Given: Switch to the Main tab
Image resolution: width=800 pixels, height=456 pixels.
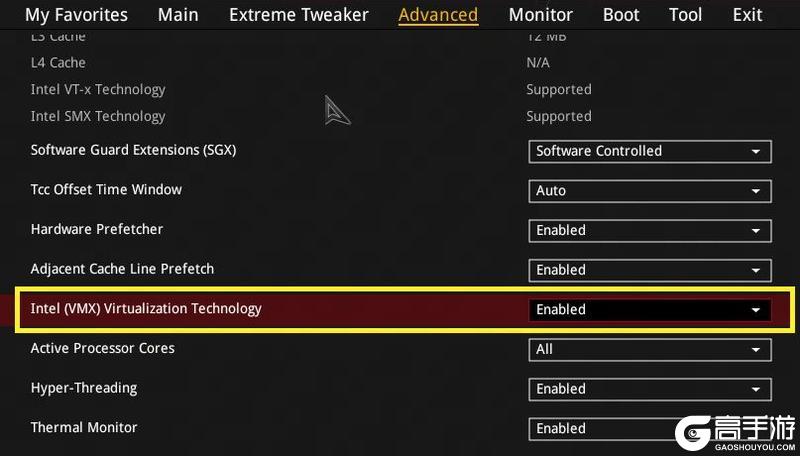Looking at the screenshot, I should click(178, 15).
